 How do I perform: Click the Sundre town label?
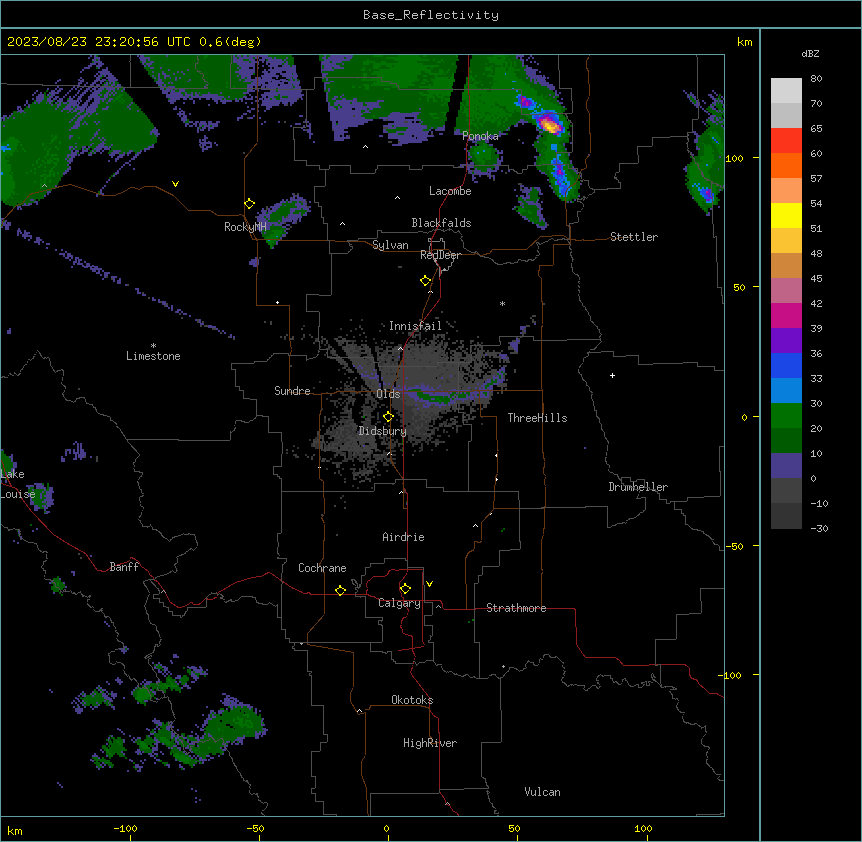(292, 391)
